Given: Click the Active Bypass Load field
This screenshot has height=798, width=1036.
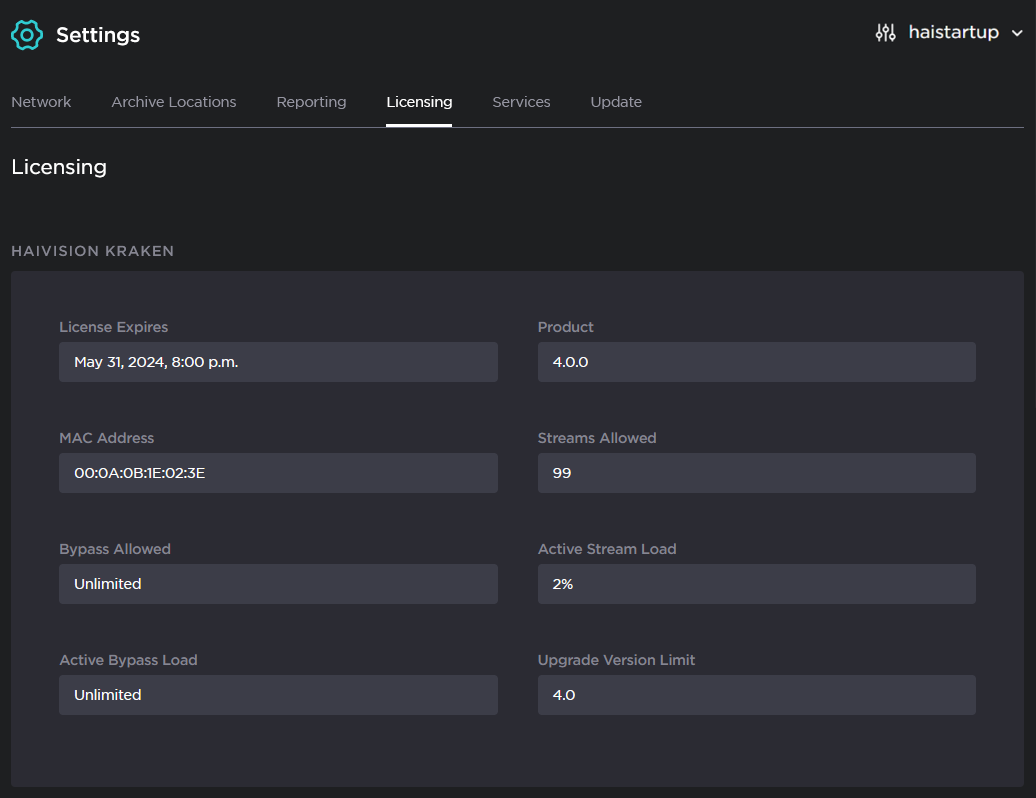Looking at the screenshot, I should [x=278, y=695].
